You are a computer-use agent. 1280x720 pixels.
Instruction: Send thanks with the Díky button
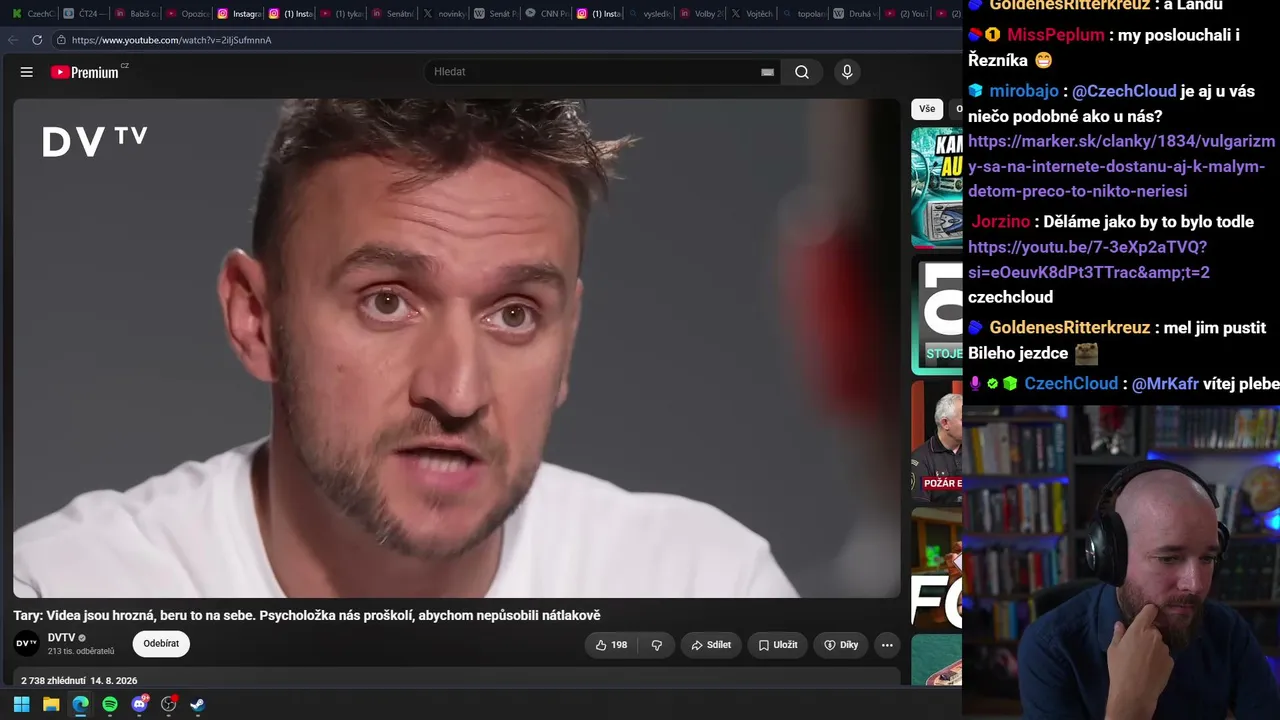[x=841, y=645]
